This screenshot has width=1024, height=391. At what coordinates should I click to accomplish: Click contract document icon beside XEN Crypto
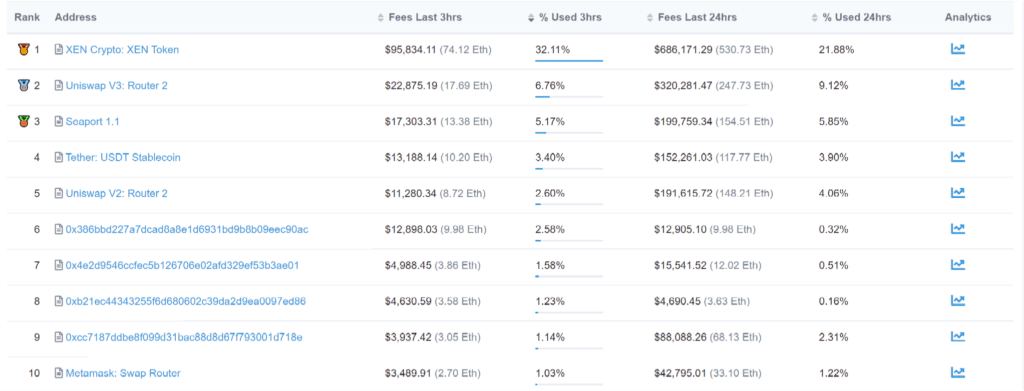(x=59, y=50)
